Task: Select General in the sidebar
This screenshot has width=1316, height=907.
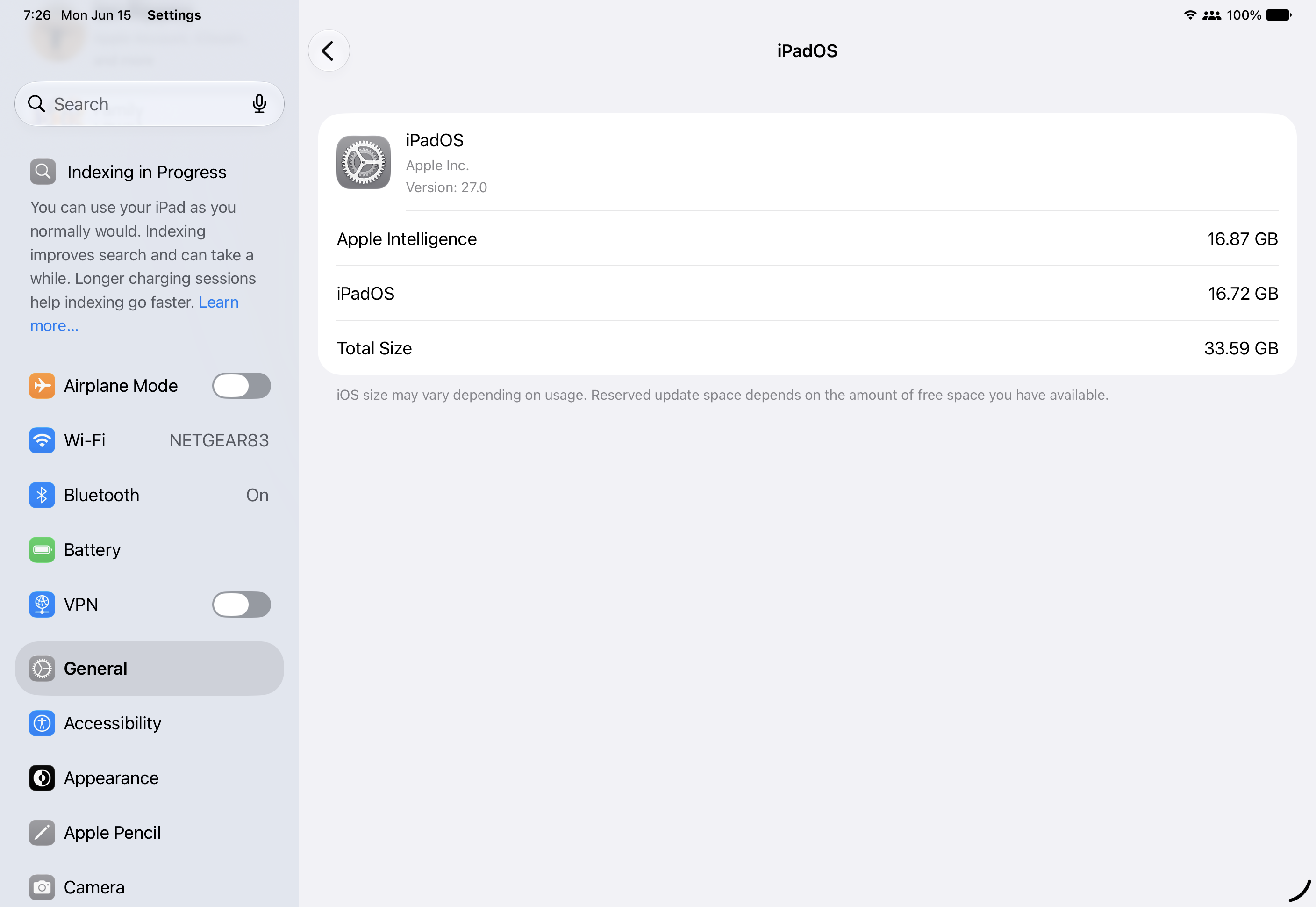Action: 150,668
